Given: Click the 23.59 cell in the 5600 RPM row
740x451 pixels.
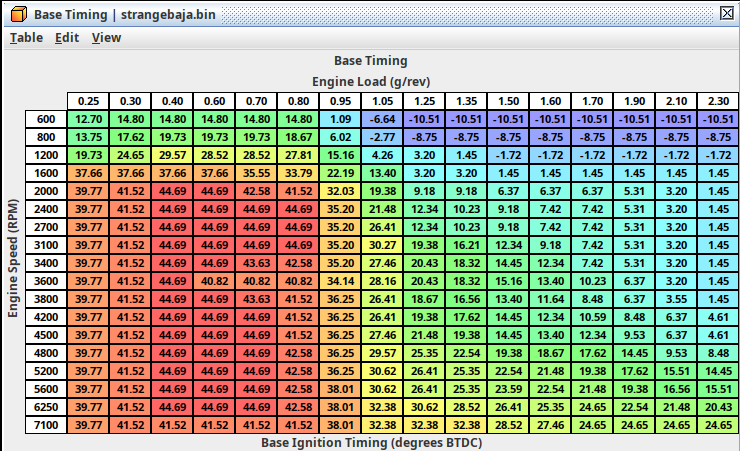Looking at the screenshot, I should coord(509,389).
